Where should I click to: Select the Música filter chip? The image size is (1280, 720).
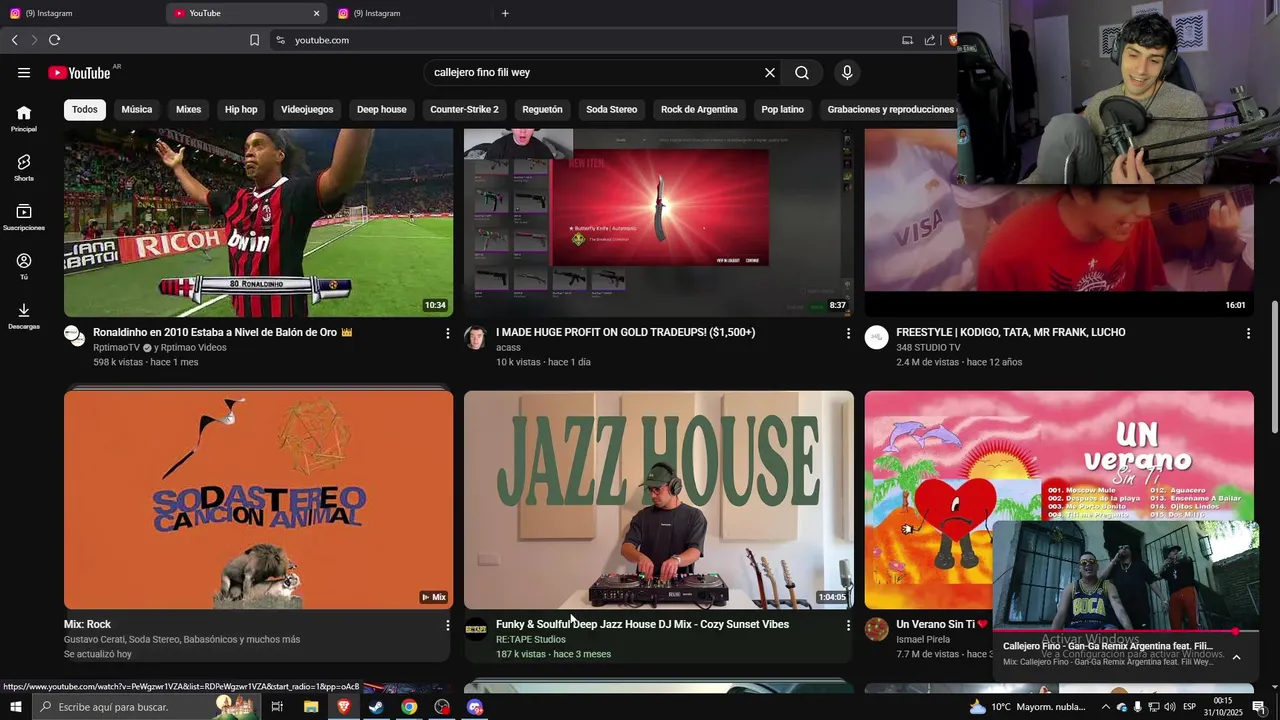(x=137, y=109)
